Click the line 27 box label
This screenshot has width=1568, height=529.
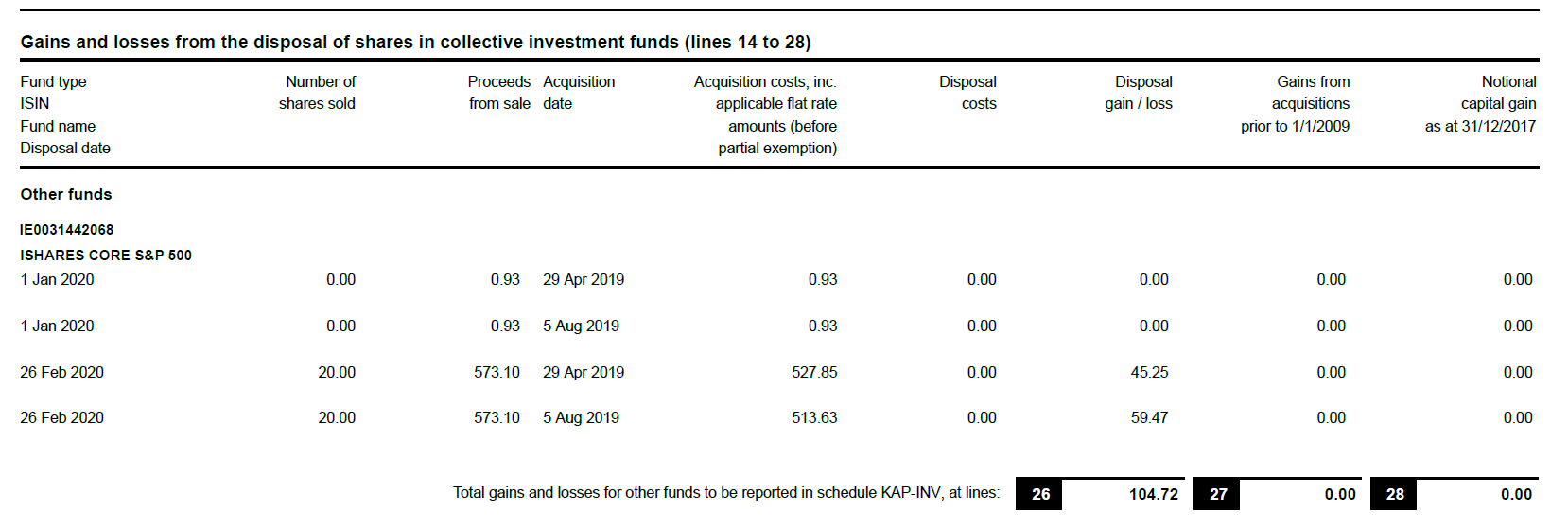(x=1218, y=494)
